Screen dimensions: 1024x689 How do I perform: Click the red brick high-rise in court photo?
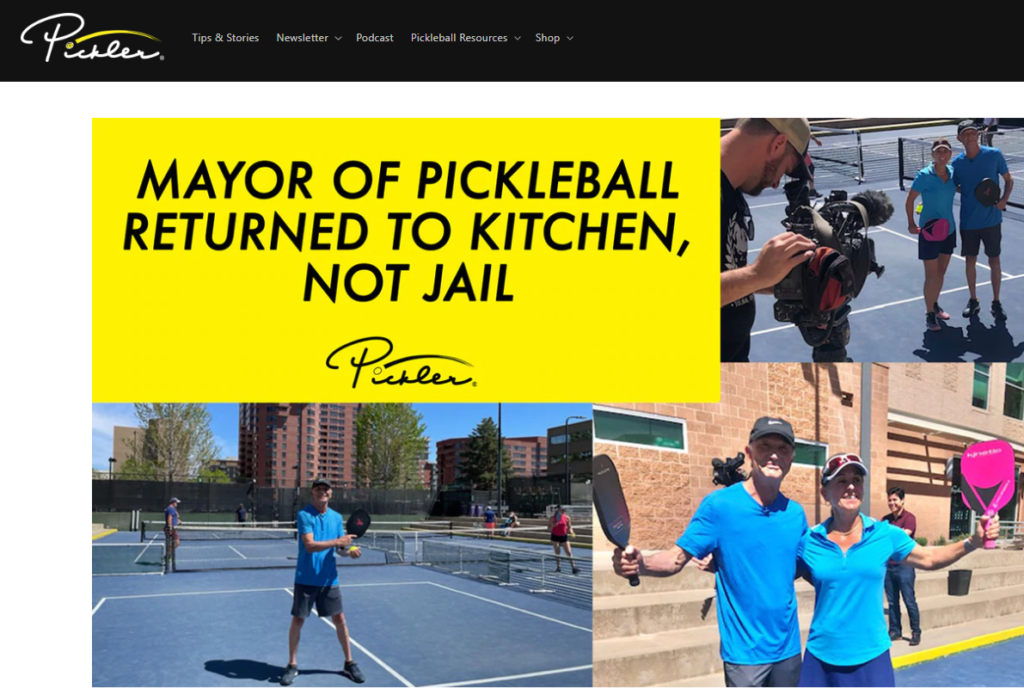tap(297, 444)
